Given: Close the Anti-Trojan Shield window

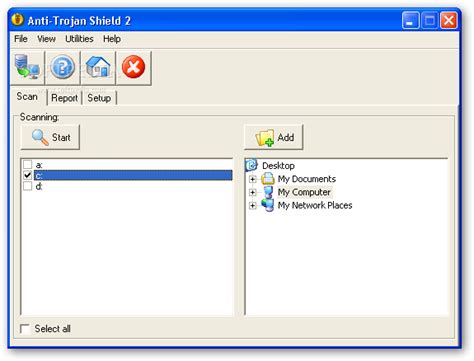Looking at the screenshot, I should [x=449, y=21].
